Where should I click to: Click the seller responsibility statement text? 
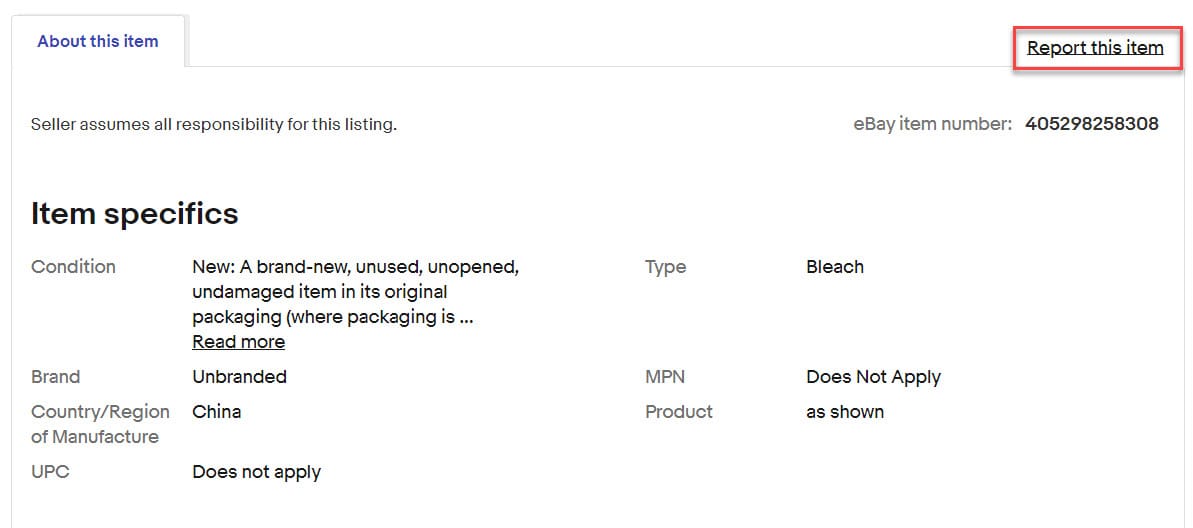[x=214, y=125]
